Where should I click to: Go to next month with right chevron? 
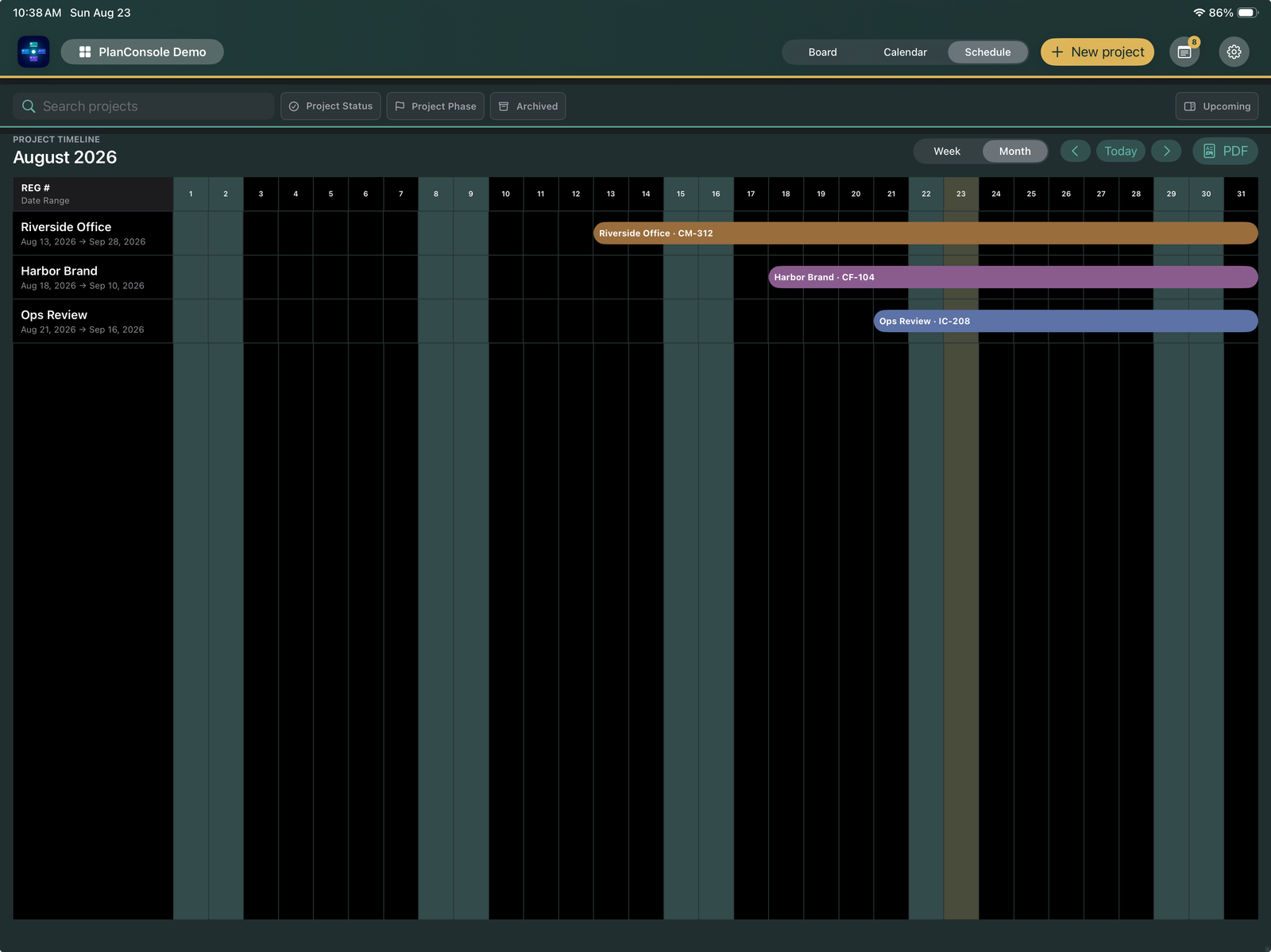(x=1166, y=151)
